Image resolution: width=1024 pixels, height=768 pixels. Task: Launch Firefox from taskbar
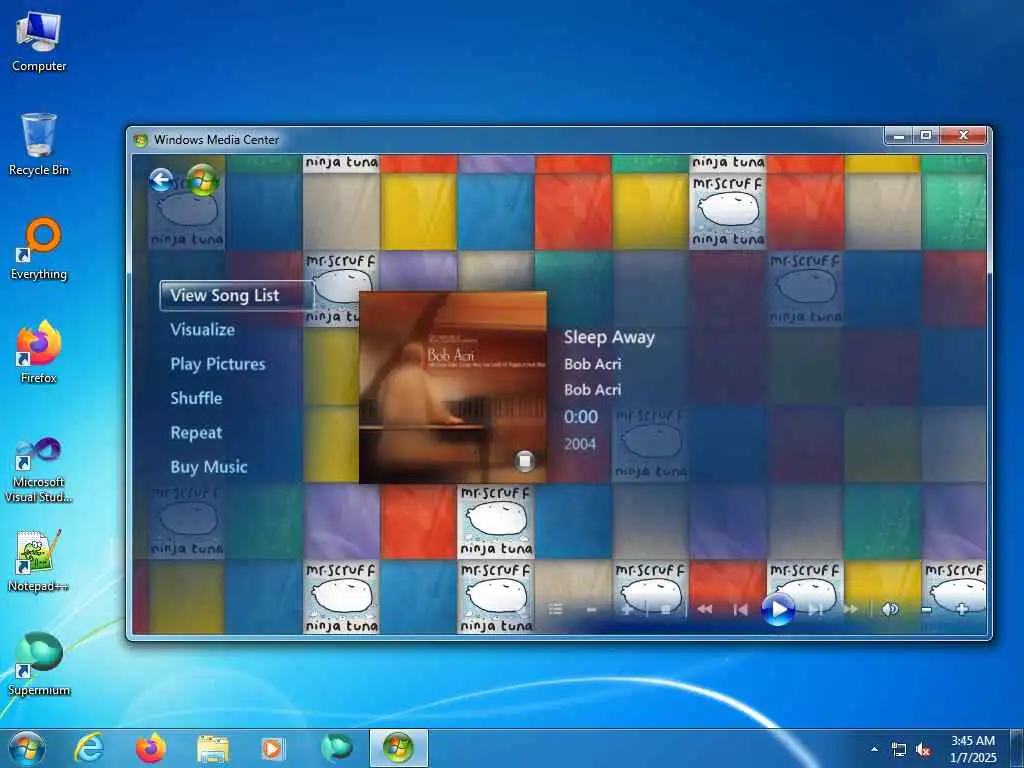(151, 748)
